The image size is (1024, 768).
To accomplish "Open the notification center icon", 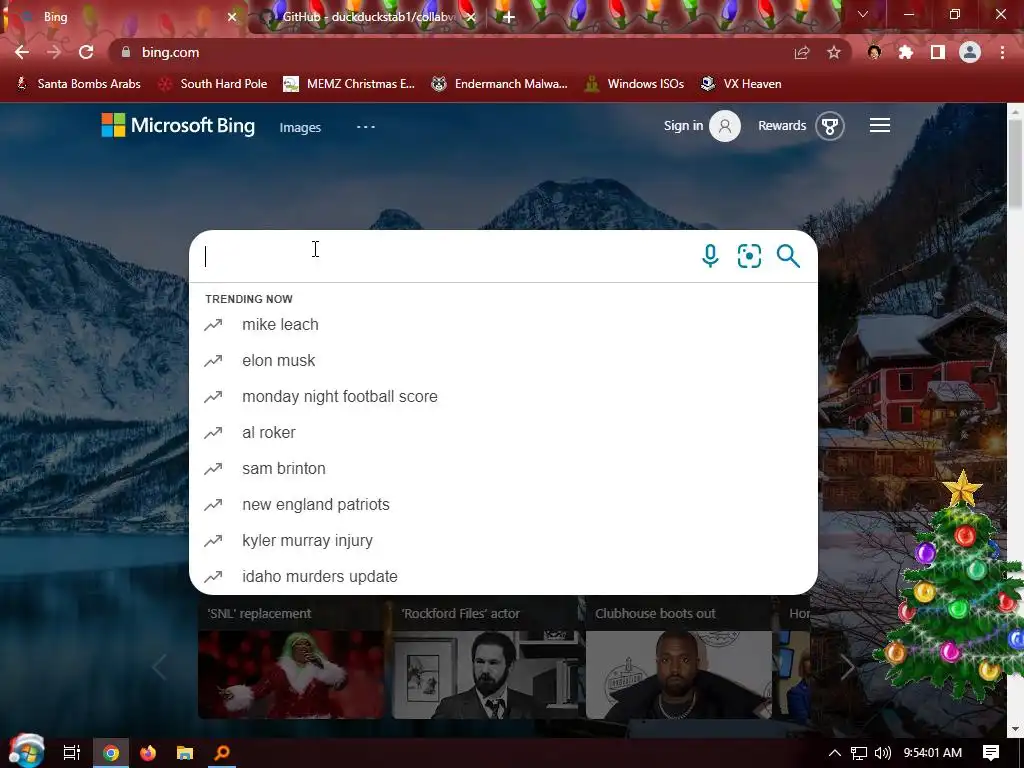I will click(x=991, y=753).
